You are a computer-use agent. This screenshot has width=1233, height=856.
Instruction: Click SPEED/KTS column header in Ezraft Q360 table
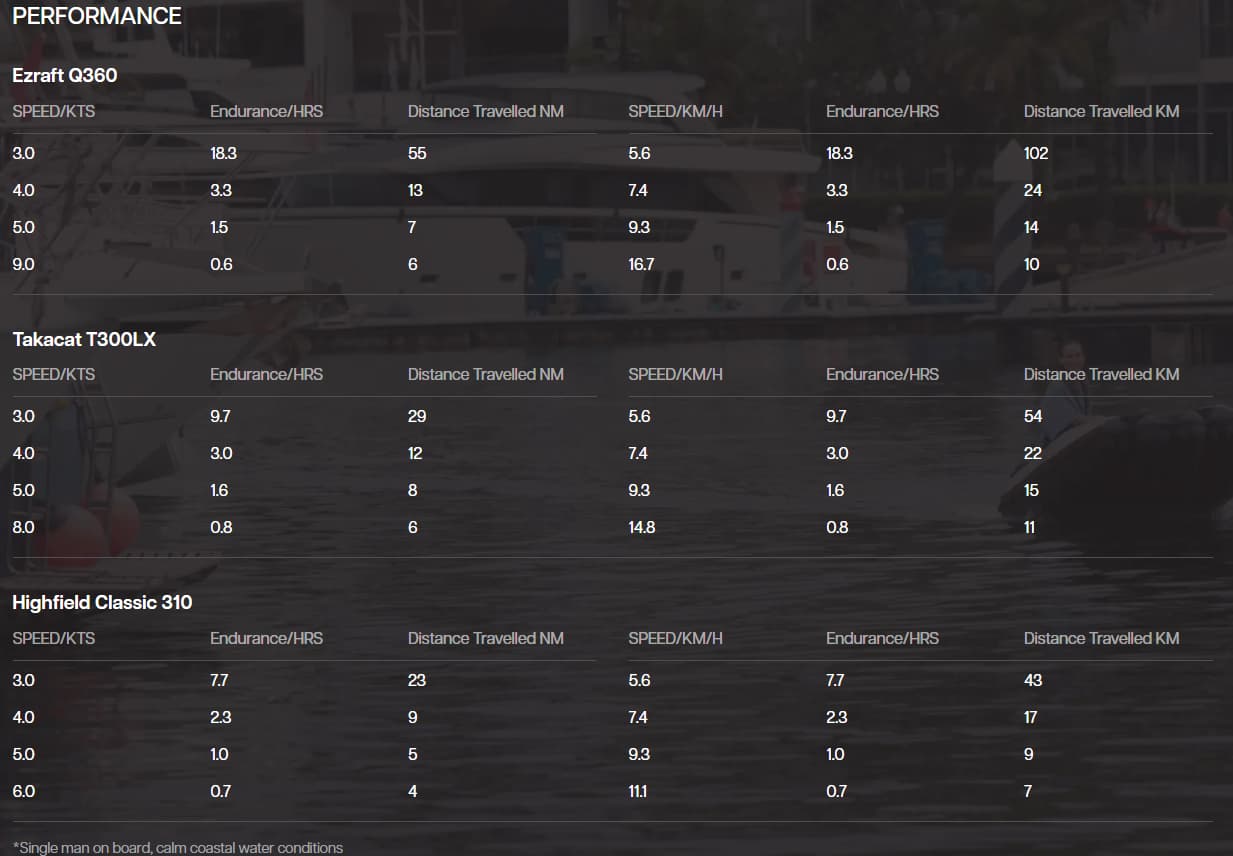[54, 111]
